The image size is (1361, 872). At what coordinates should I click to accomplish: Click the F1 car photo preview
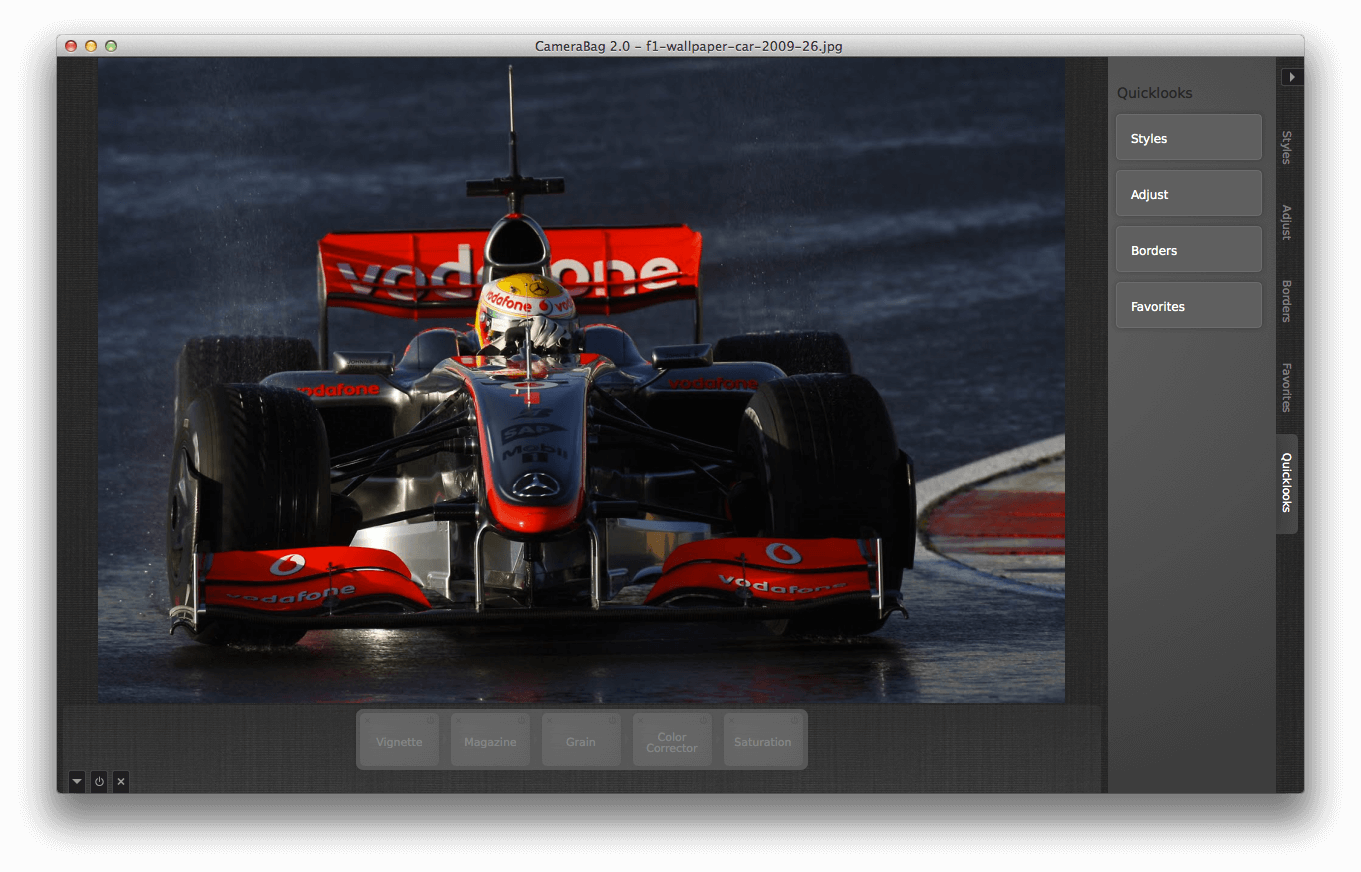[x=581, y=380]
